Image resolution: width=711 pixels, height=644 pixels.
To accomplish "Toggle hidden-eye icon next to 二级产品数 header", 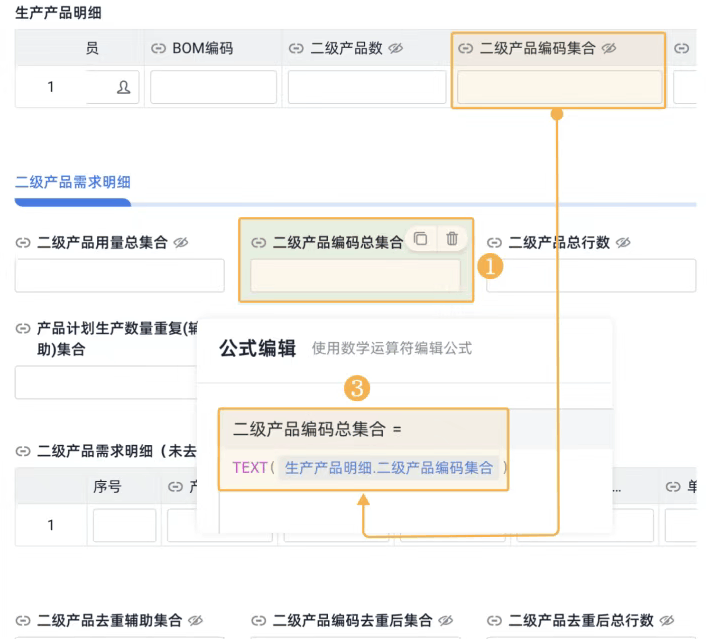I will click(395, 48).
